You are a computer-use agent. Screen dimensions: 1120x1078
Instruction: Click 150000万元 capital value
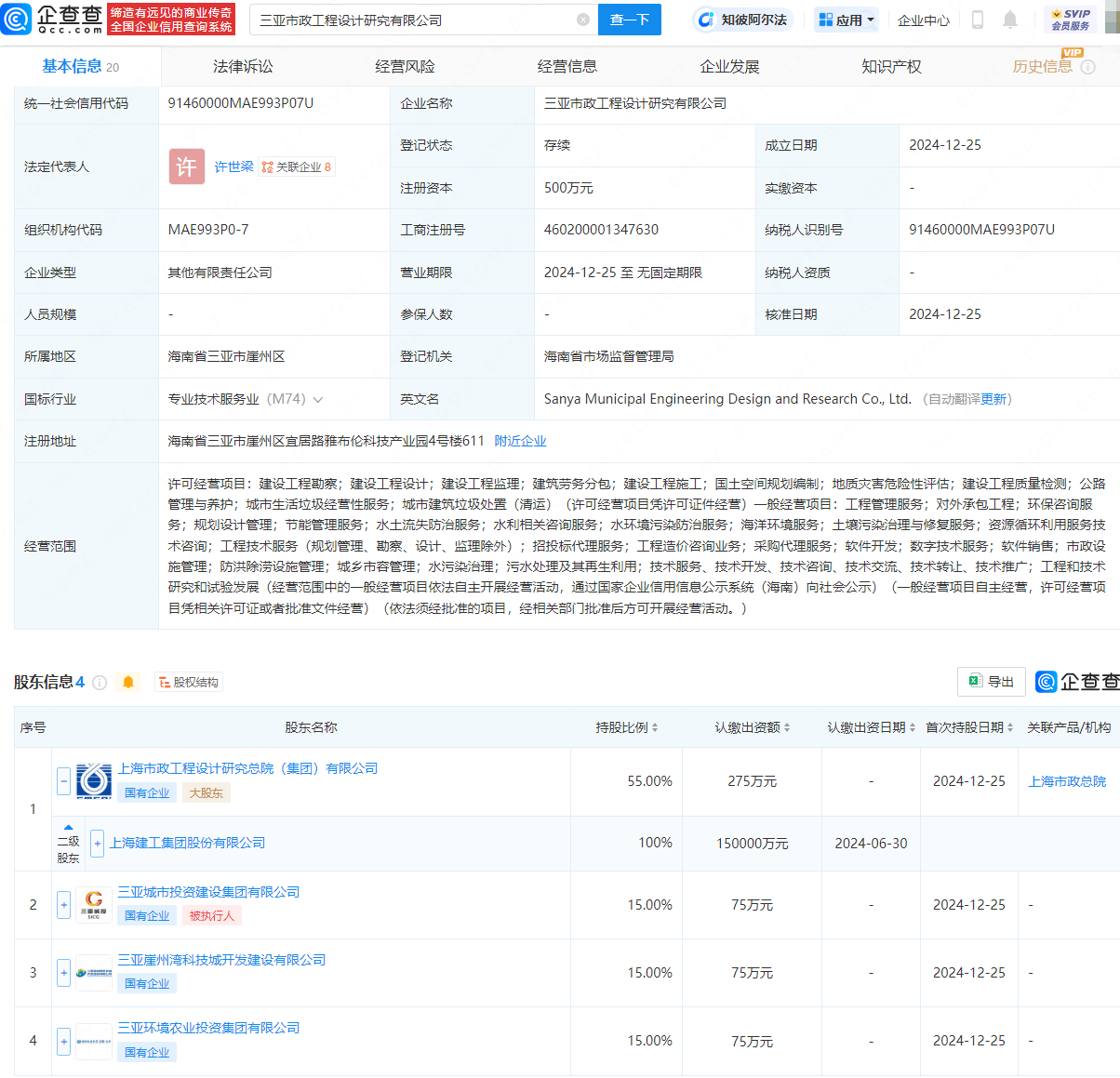[752, 844]
